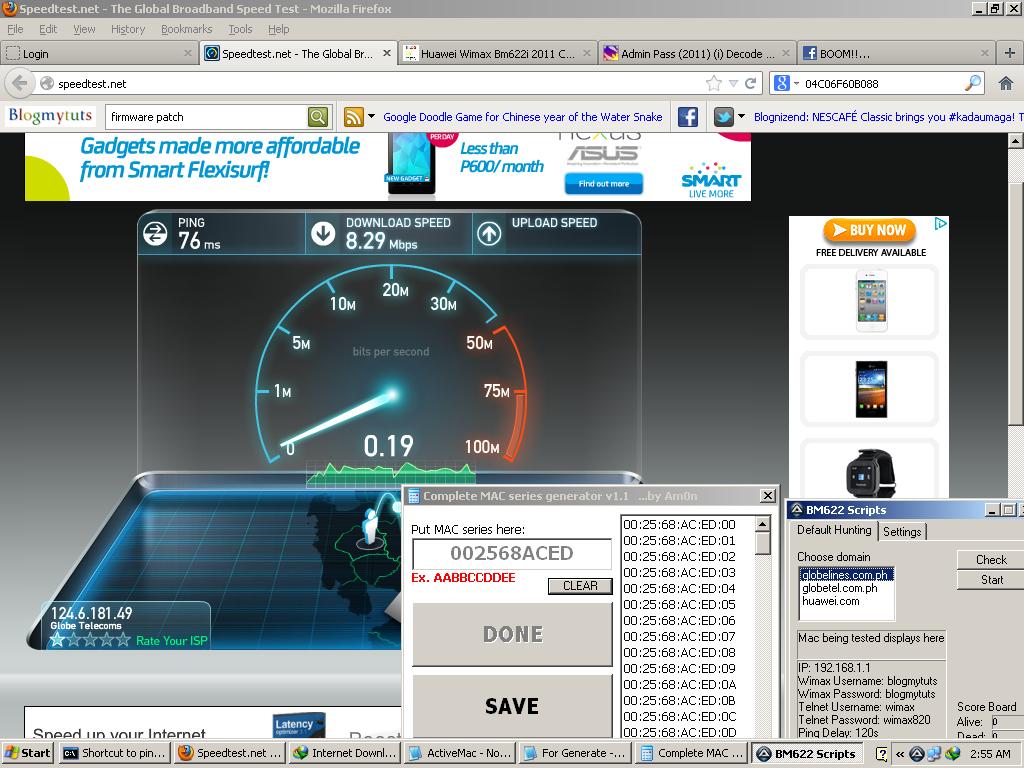This screenshot has width=1024, height=768.
Task: Click the MAC series input field
Action: 512,554
